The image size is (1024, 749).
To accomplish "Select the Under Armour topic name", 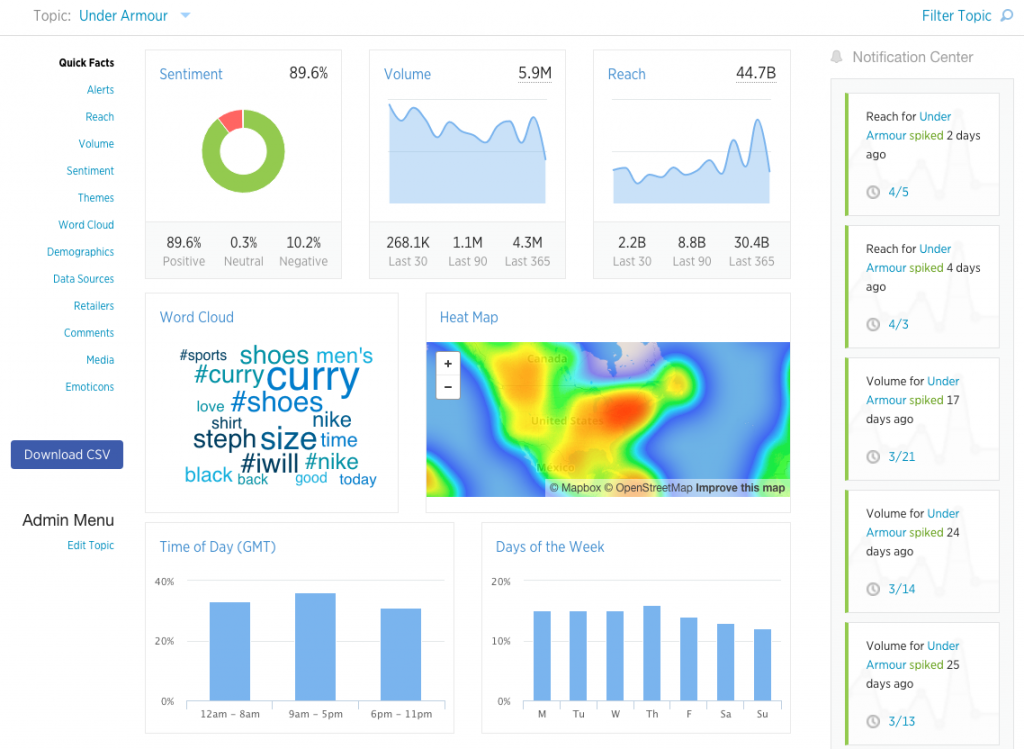I will pyautogui.click(x=123, y=16).
